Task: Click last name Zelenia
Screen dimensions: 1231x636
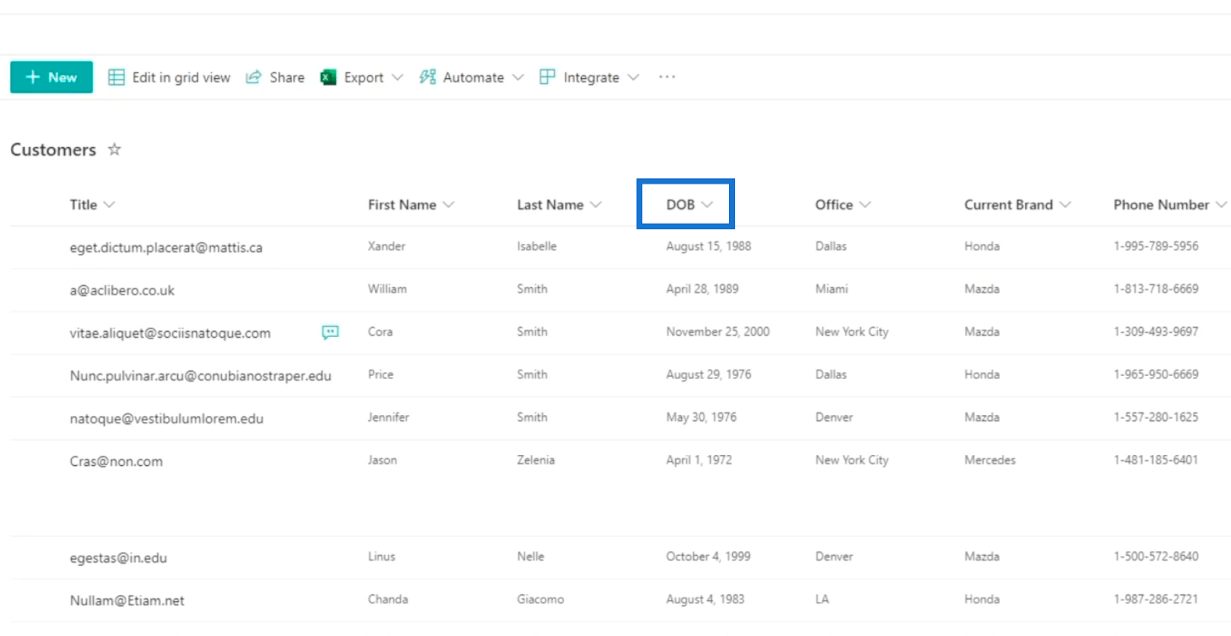Action: coord(536,461)
